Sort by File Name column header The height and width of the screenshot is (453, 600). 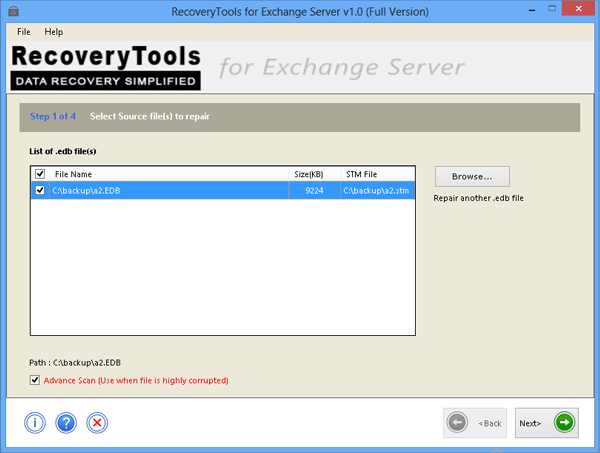pos(169,174)
